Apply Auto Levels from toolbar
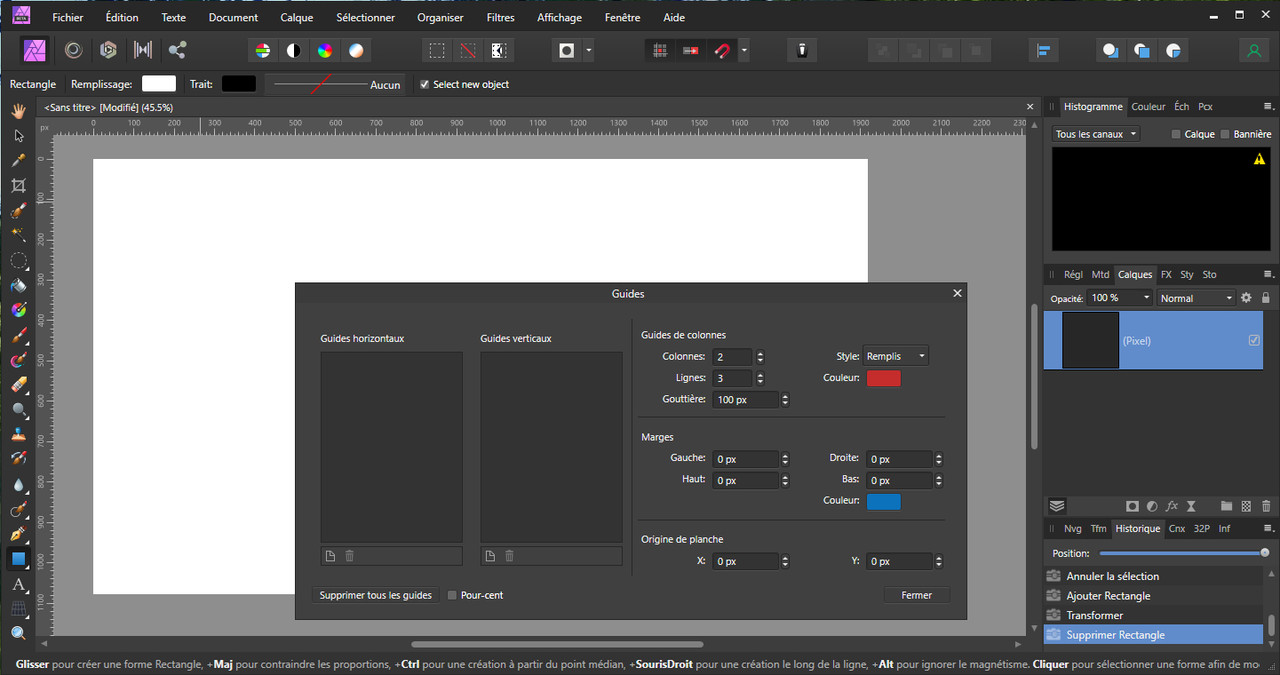 (262, 50)
